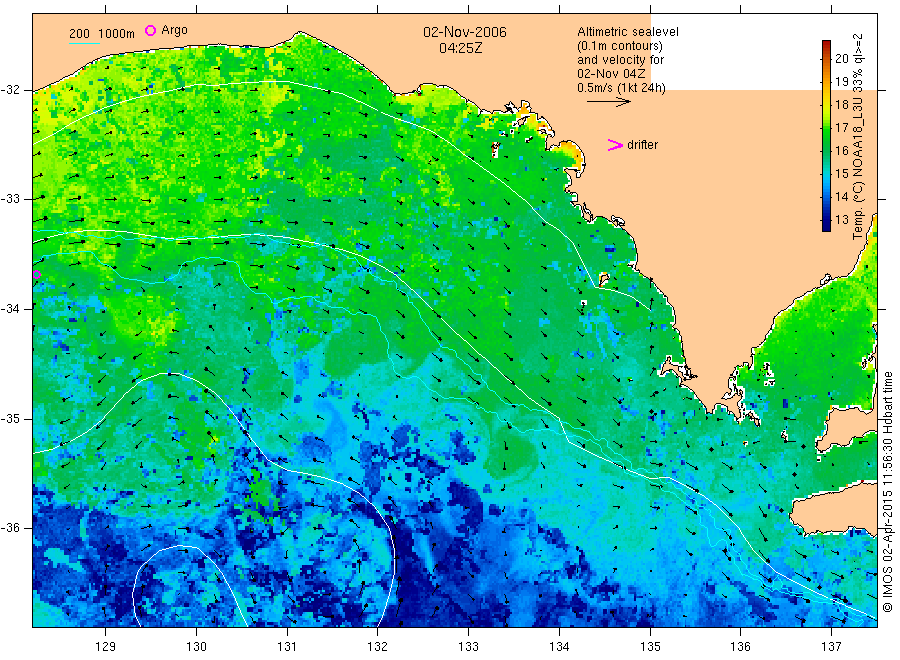Click the longitude label 135
Screen dimensions: 900x660
(650, 647)
